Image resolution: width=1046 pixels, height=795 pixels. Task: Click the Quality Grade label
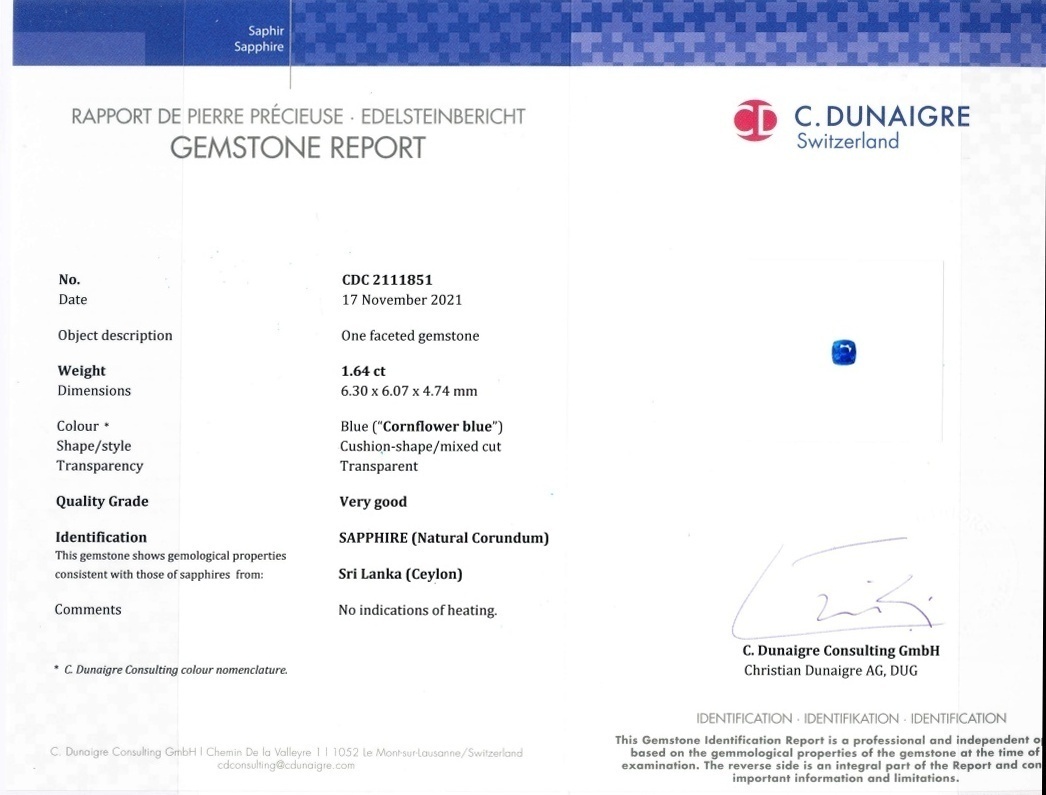[x=102, y=502]
